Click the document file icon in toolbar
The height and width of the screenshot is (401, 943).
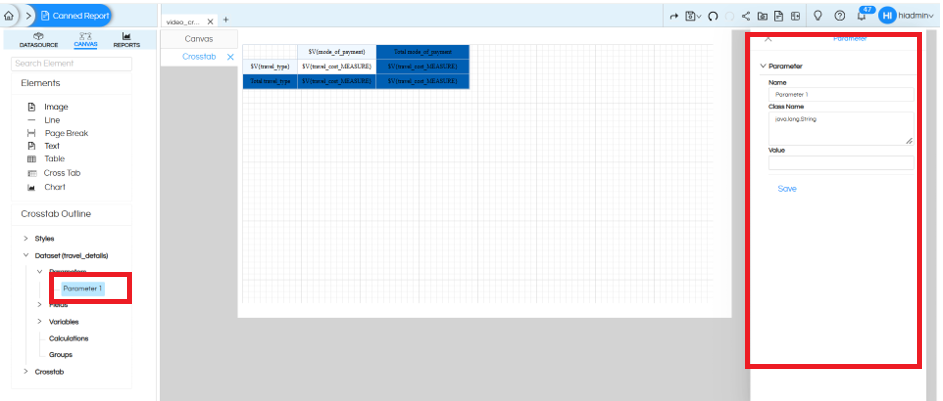point(778,16)
